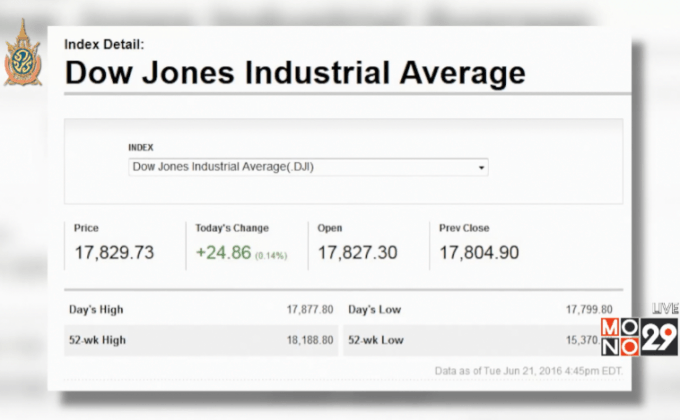Image resolution: width=680 pixels, height=420 pixels.
Task: Click the (0.14%) percentage change
Action: [x=270, y=255]
